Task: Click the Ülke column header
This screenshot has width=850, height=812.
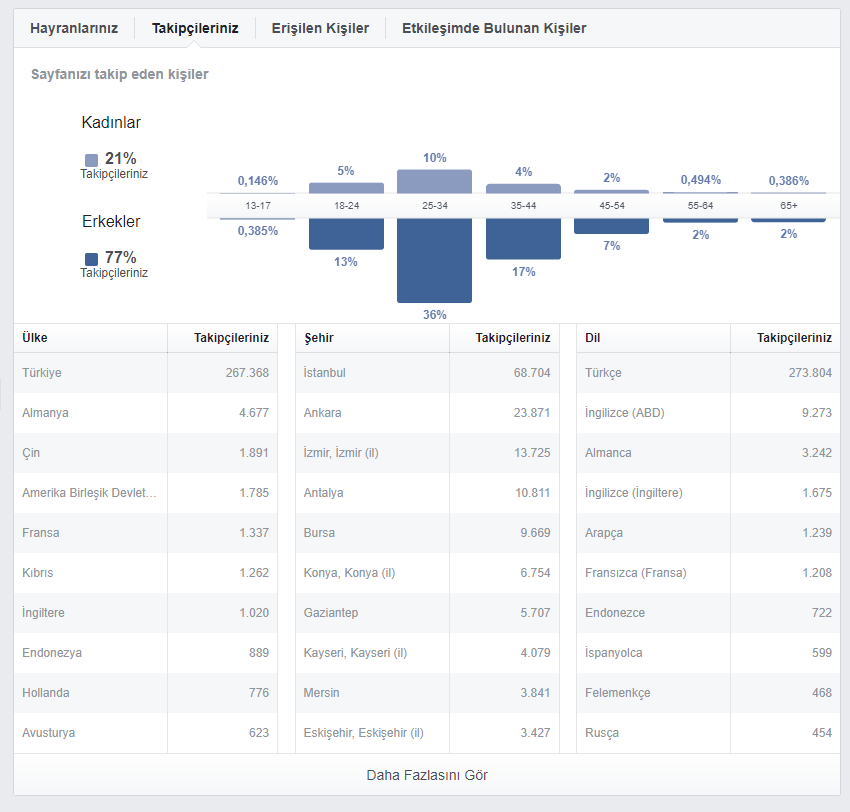Action: (35, 338)
